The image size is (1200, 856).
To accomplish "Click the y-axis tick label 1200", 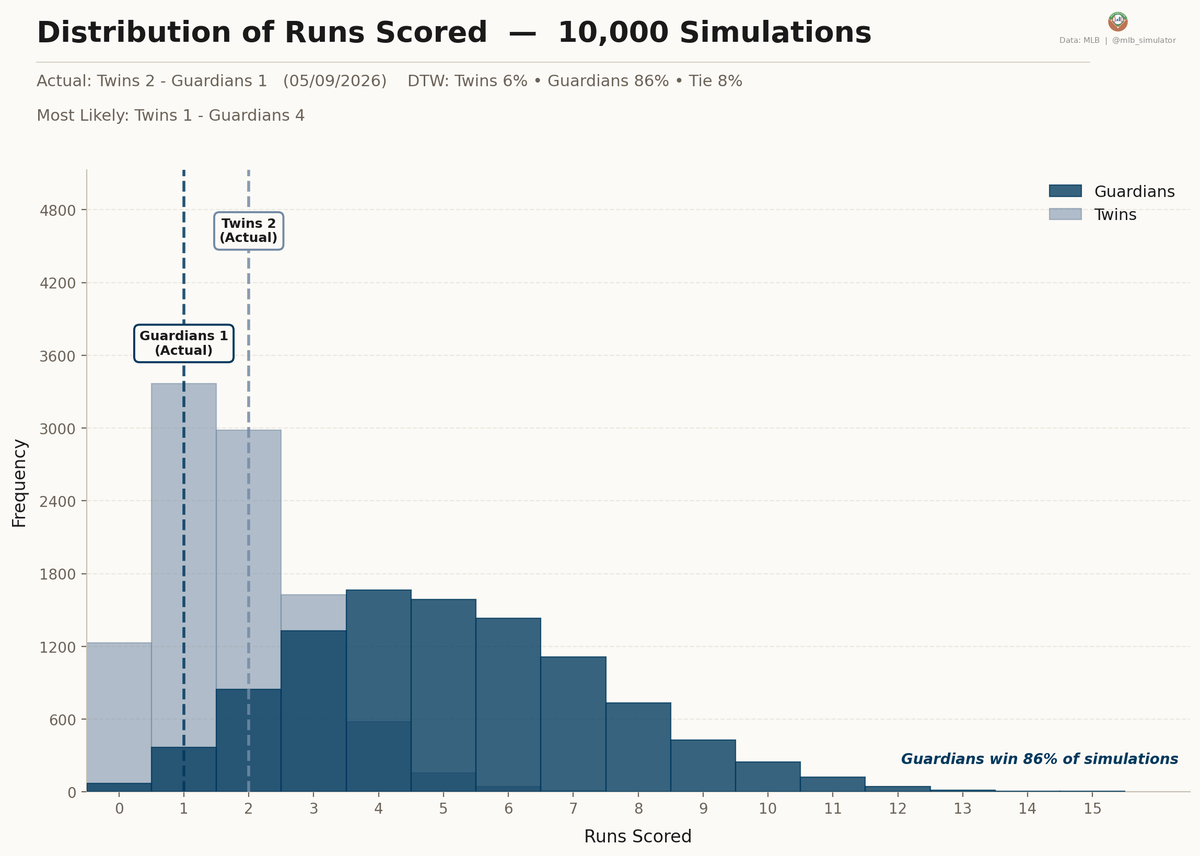I will coord(59,647).
